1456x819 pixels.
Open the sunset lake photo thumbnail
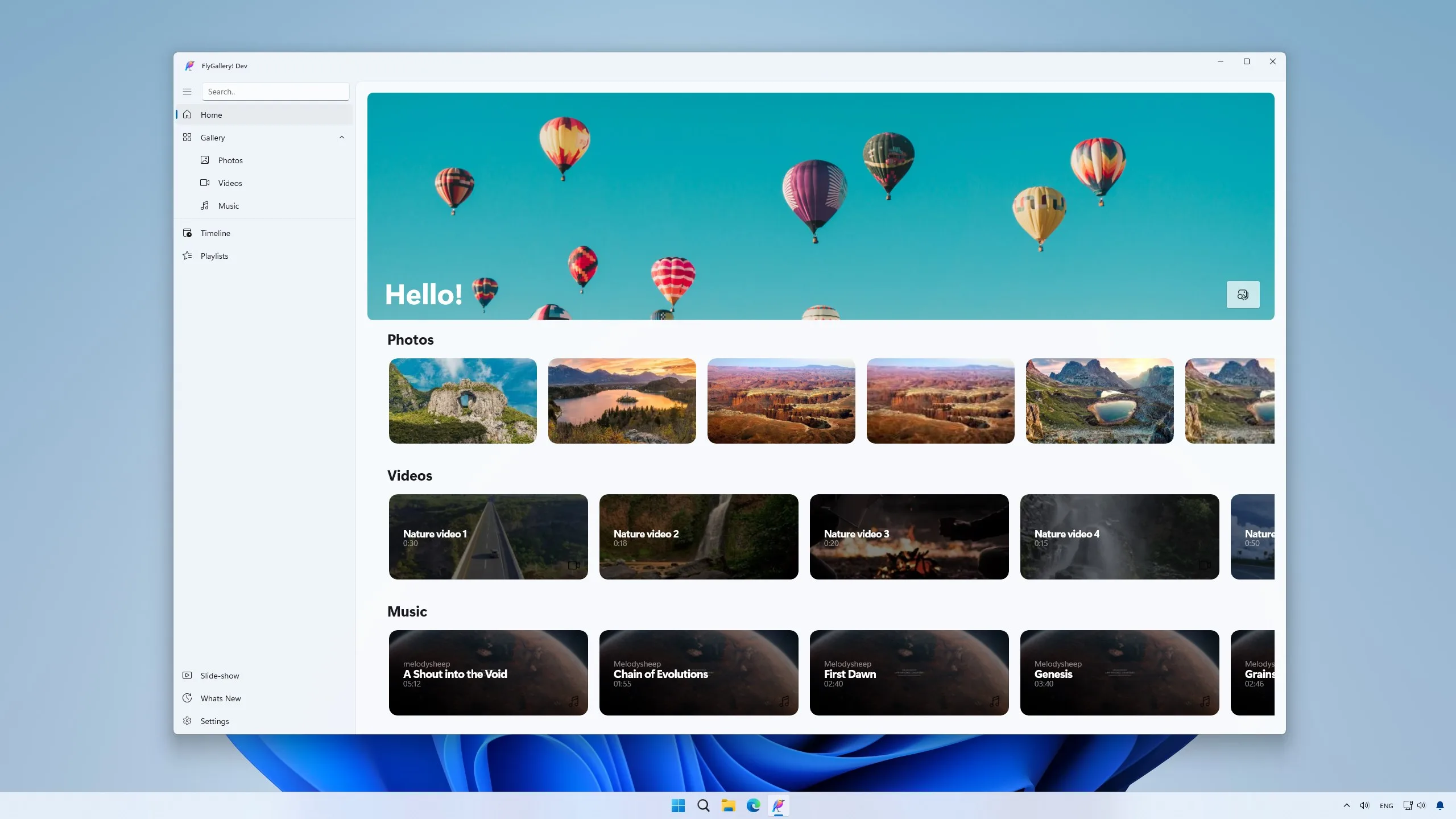pyautogui.click(x=622, y=401)
